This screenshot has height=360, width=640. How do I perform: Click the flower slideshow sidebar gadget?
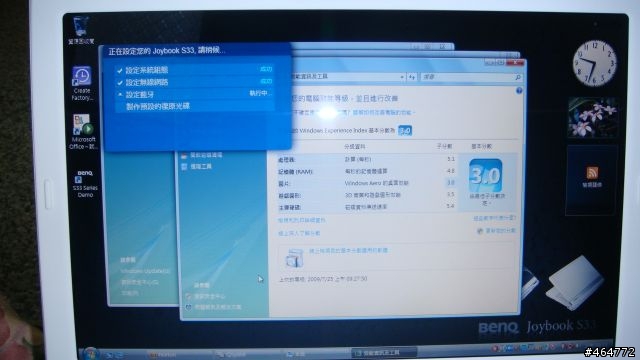tap(592, 117)
